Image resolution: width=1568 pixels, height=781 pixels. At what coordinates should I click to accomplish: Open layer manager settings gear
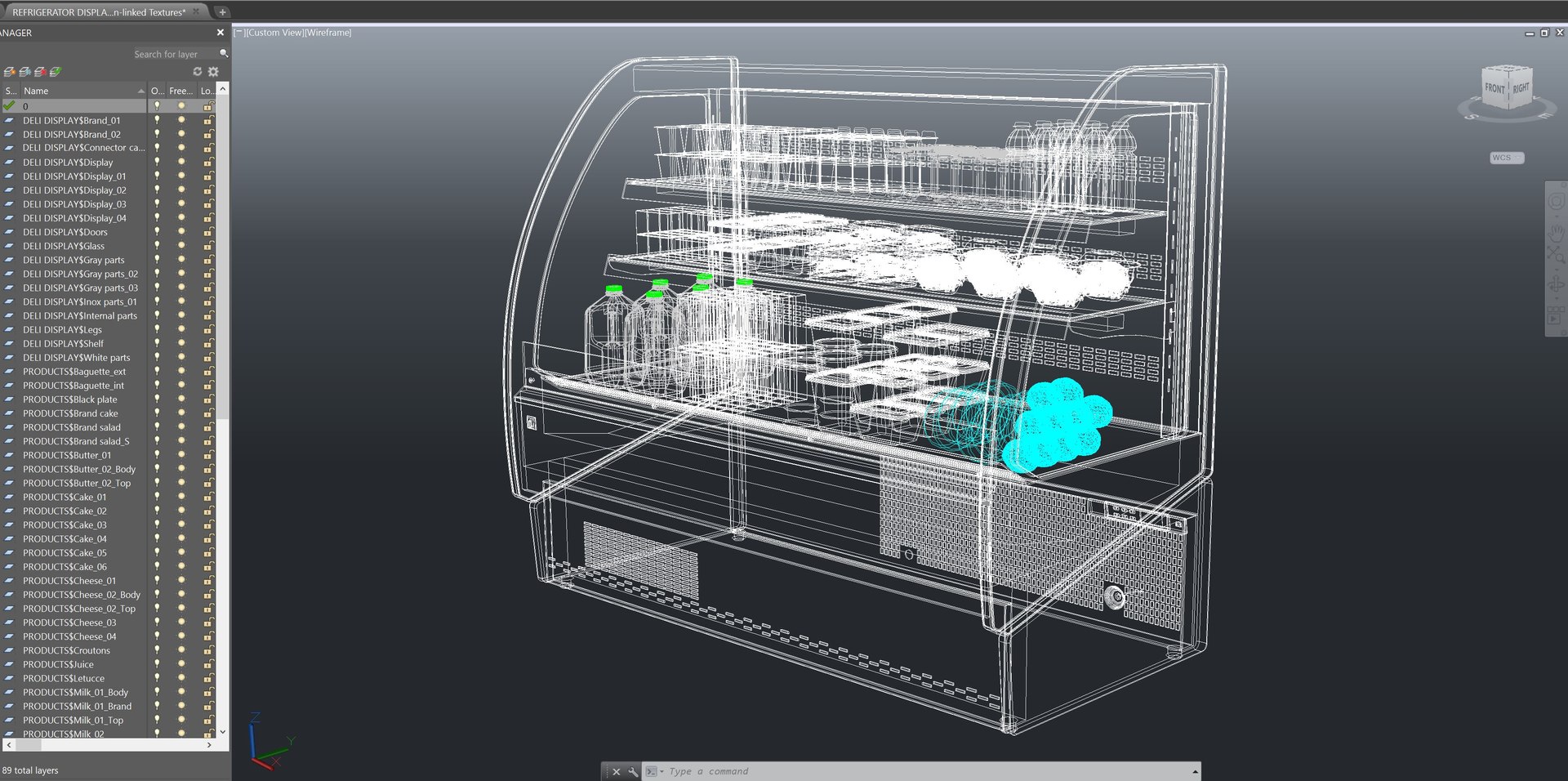213,72
